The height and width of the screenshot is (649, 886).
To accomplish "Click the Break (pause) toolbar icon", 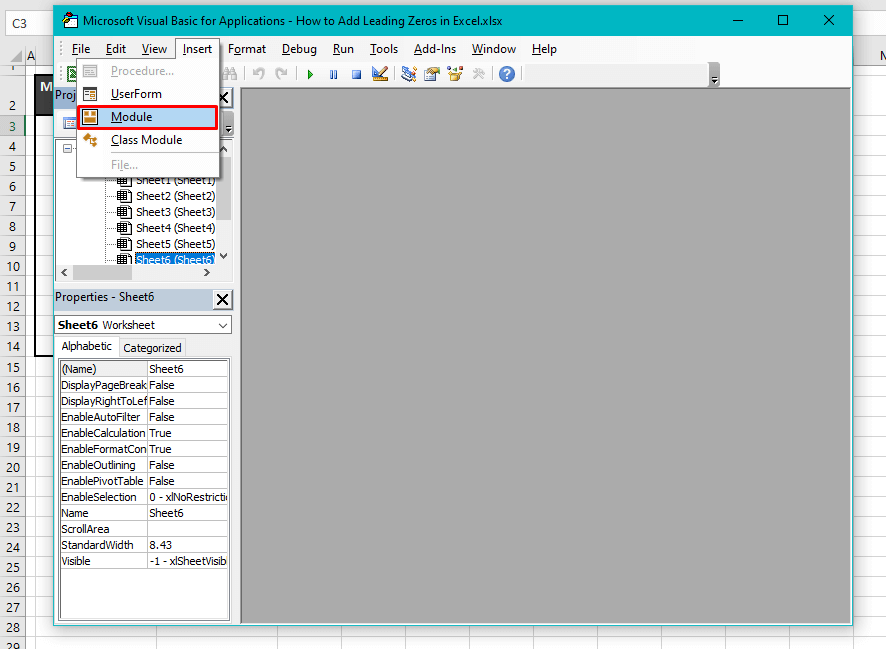I will coord(334,73).
